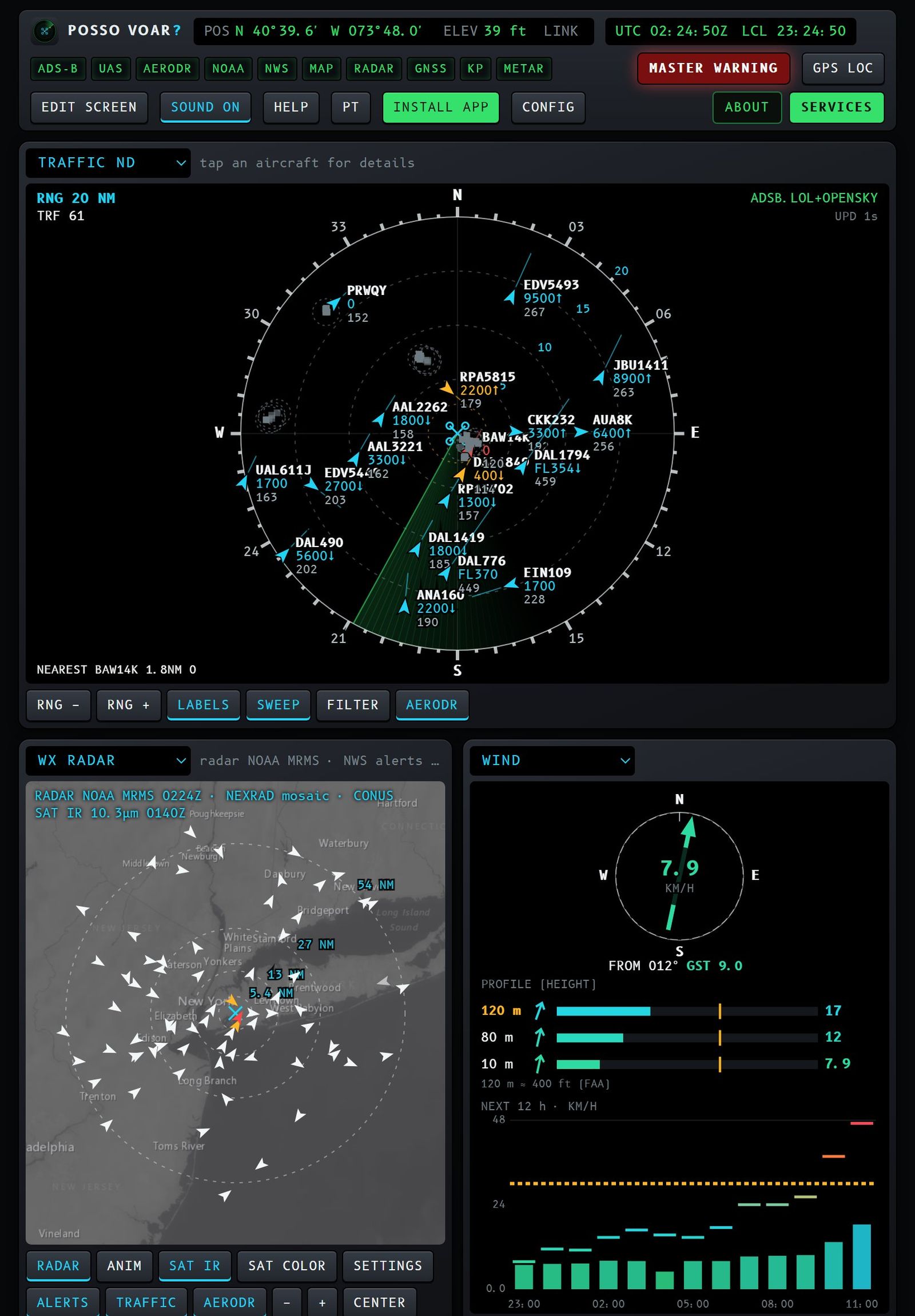Open the TRAFFIC ND panel dropdown

108,163
